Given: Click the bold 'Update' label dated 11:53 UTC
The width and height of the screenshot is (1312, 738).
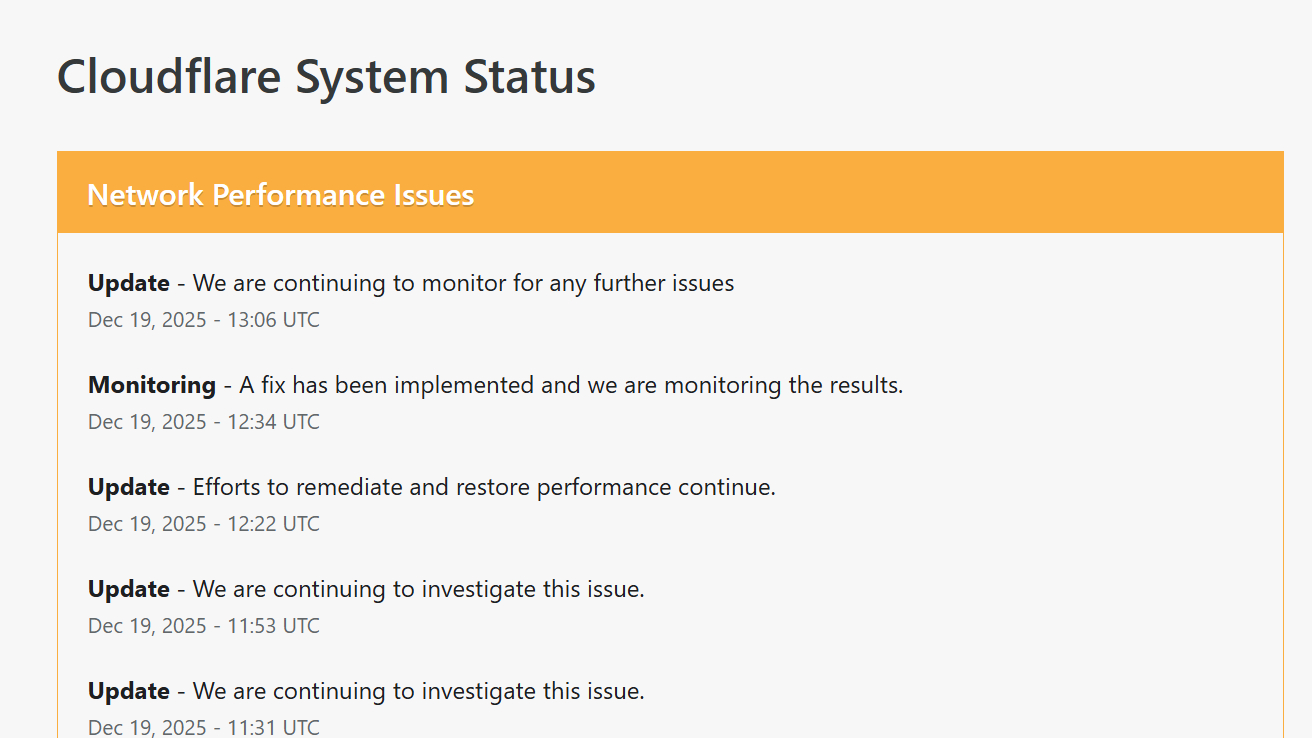Looking at the screenshot, I should point(129,589).
